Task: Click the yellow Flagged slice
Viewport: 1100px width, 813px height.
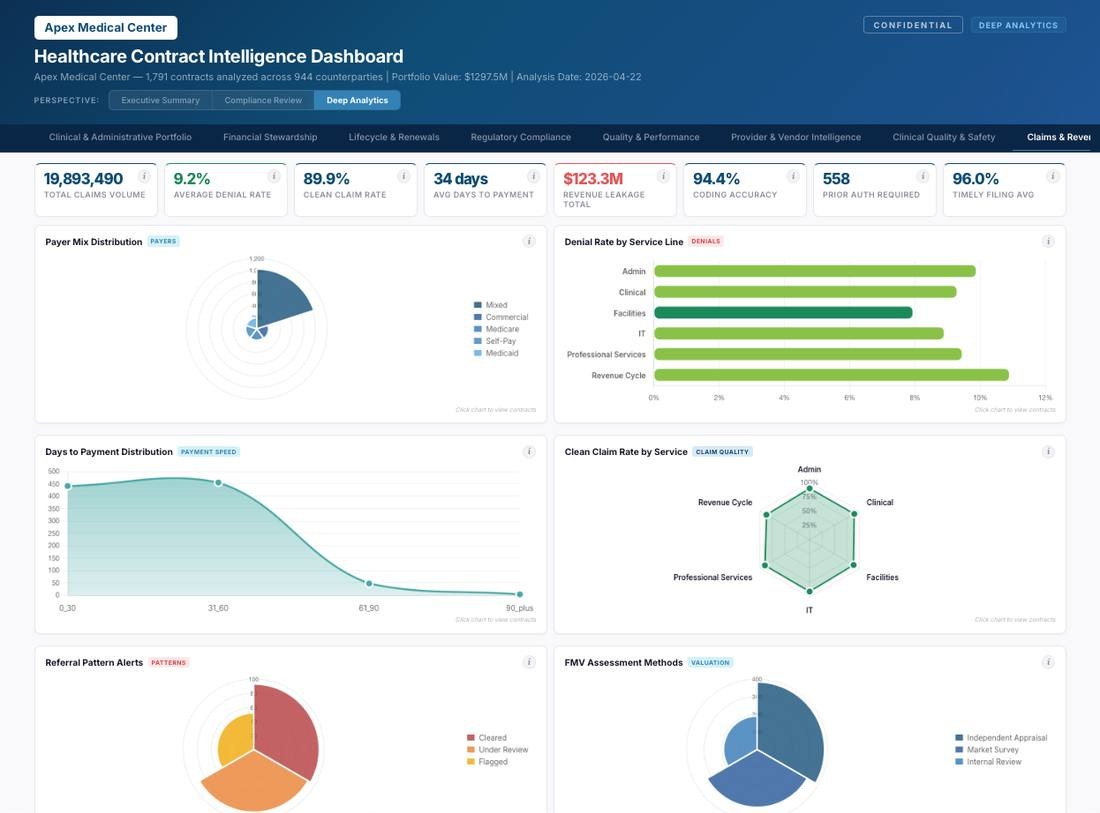Action: coord(237,740)
